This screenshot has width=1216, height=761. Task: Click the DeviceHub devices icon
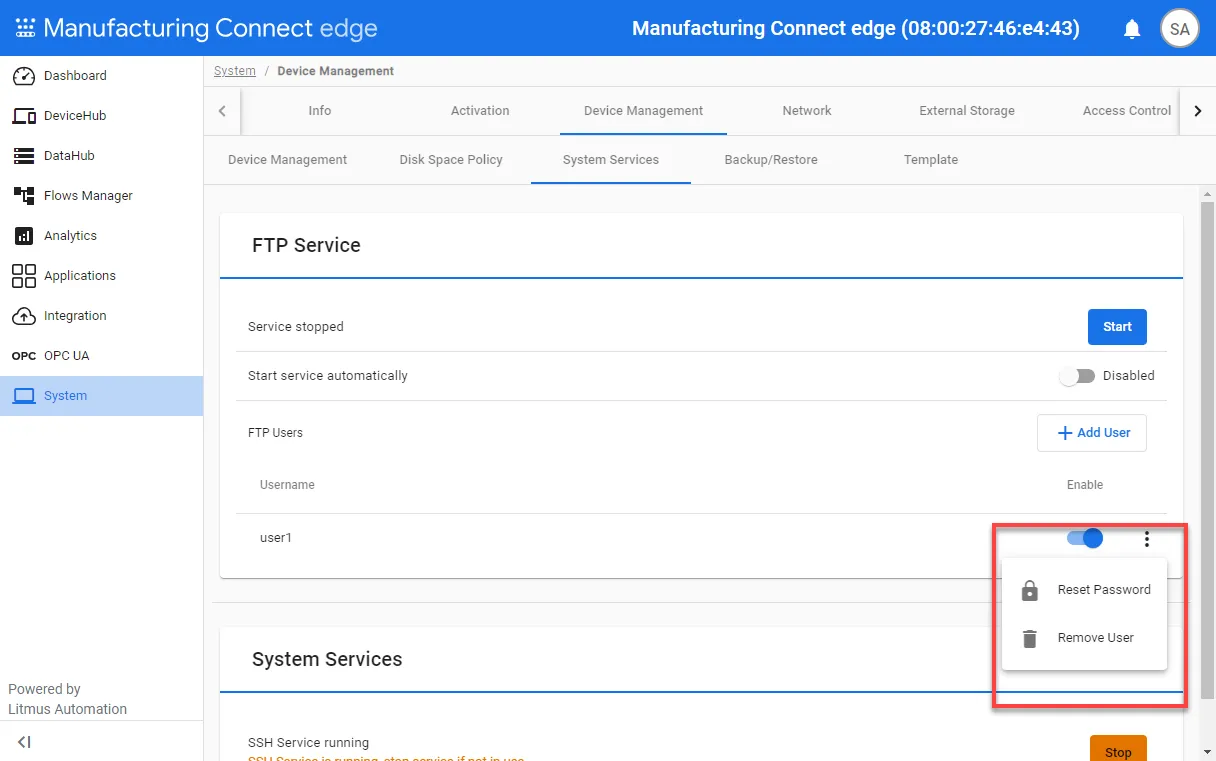coord(24,116)
